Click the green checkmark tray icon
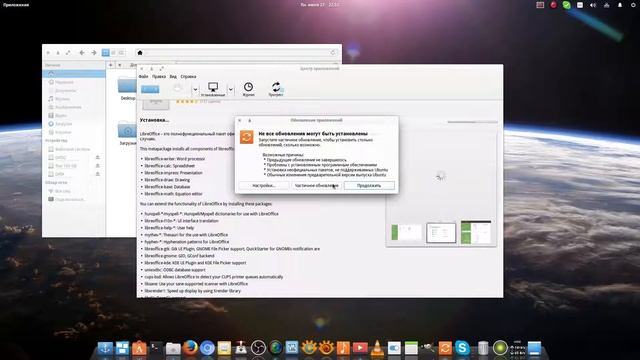640x360 pixels. 567,5
